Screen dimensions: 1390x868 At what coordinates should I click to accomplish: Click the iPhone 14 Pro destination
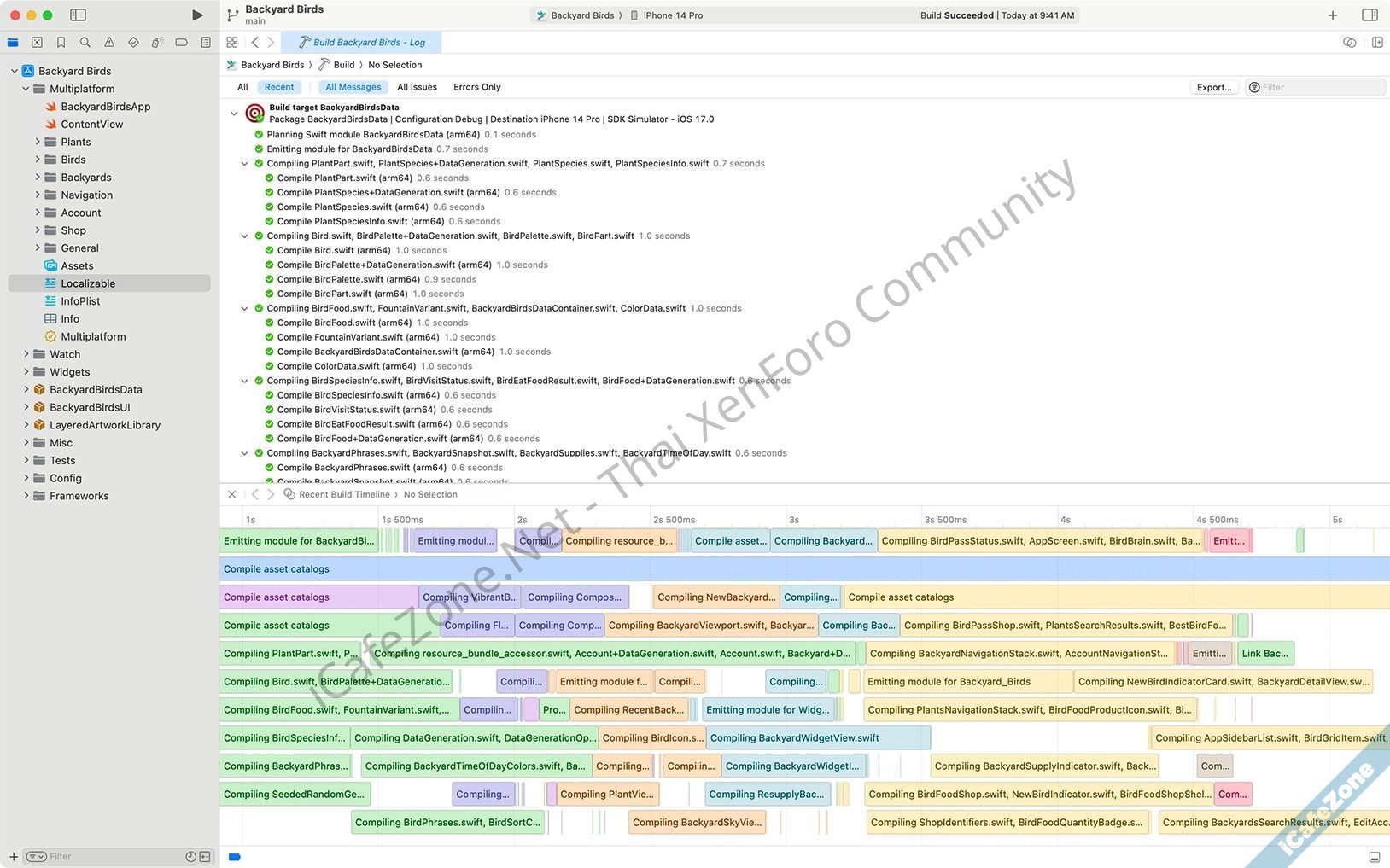pyautogui.click(x=672, y=15)
